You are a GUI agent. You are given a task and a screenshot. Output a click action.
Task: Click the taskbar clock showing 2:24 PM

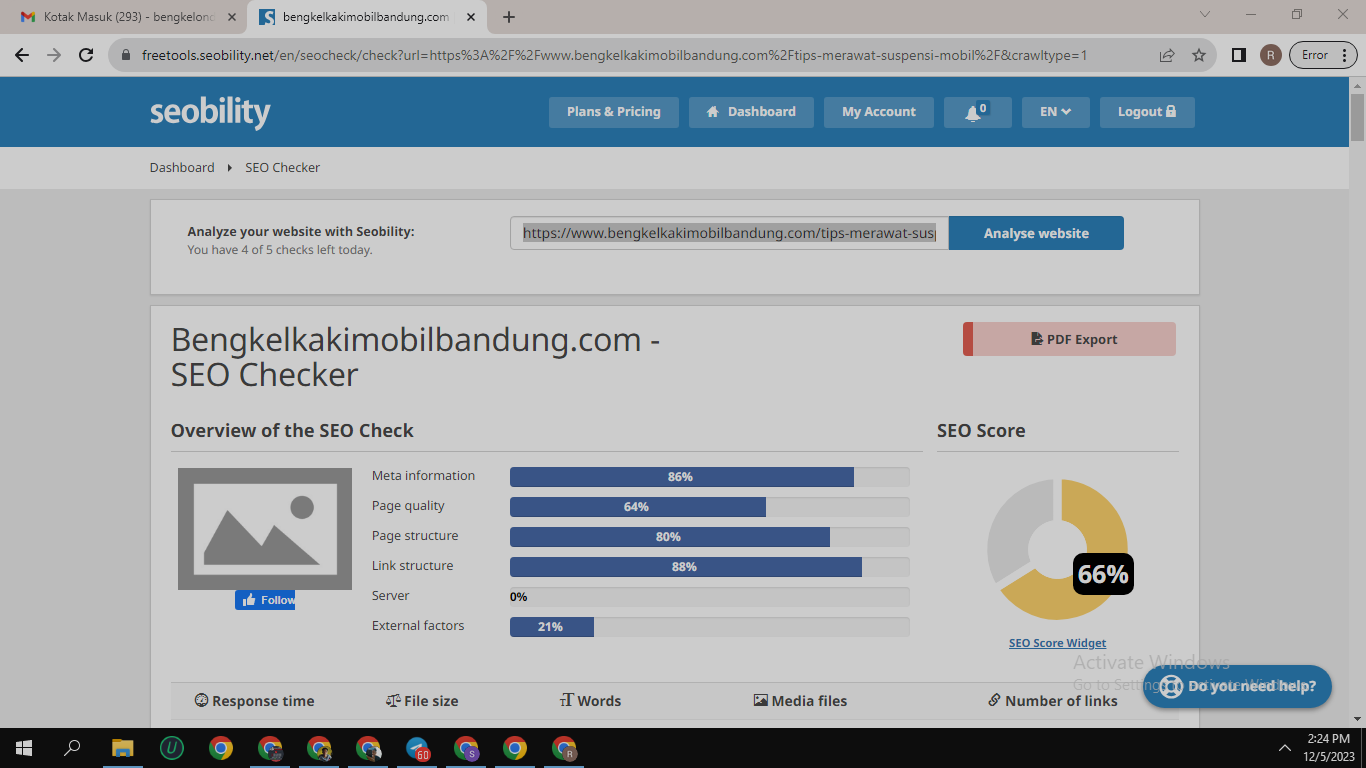pyautogui.click(x=1328, y=748)
